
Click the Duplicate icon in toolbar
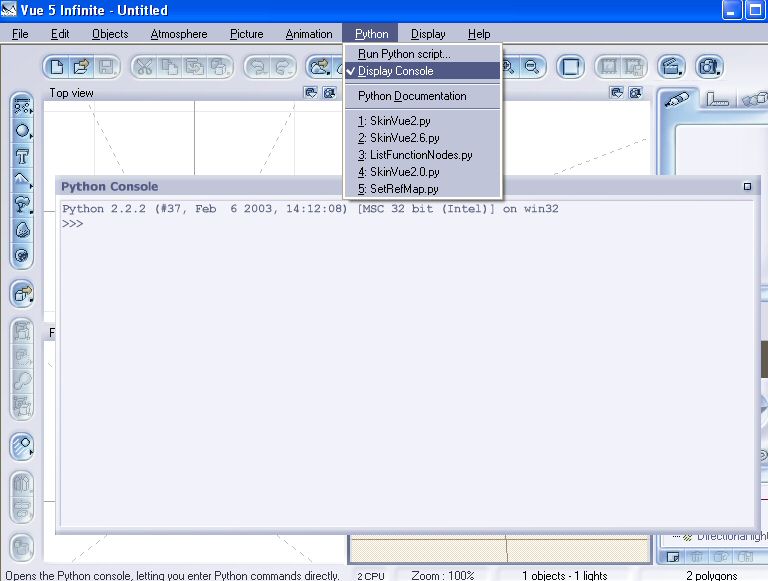219,67
